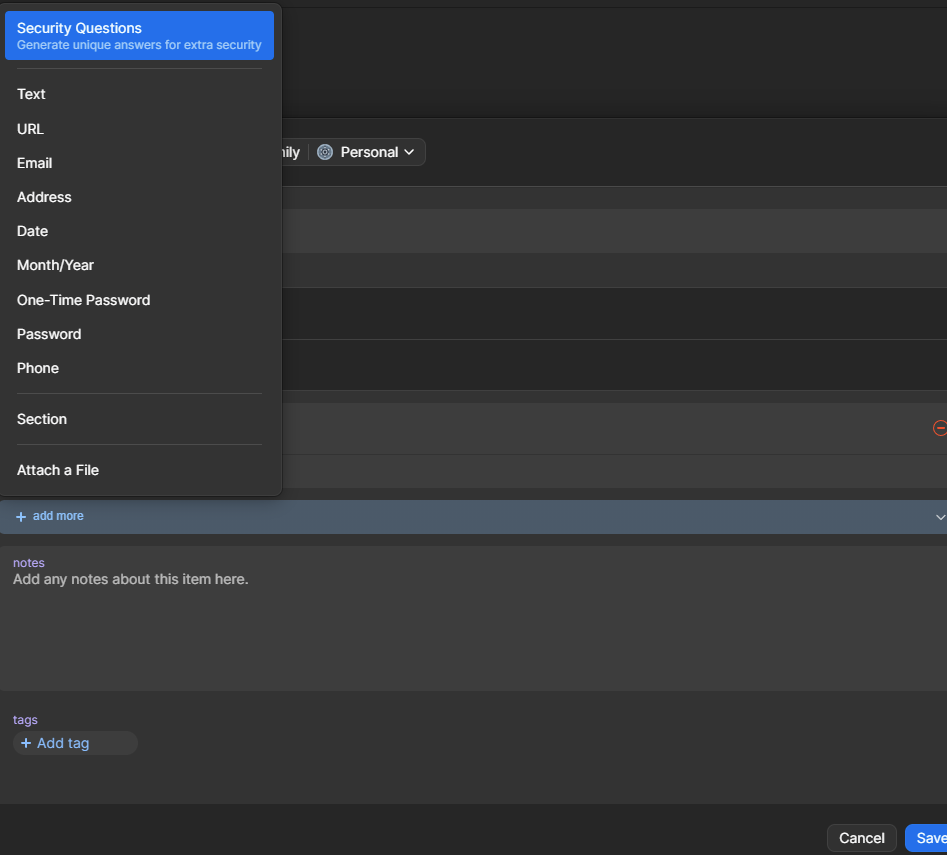Viewport: 947px width, 855px height.
Task: Insert a new Section
Action: [42, 419]
